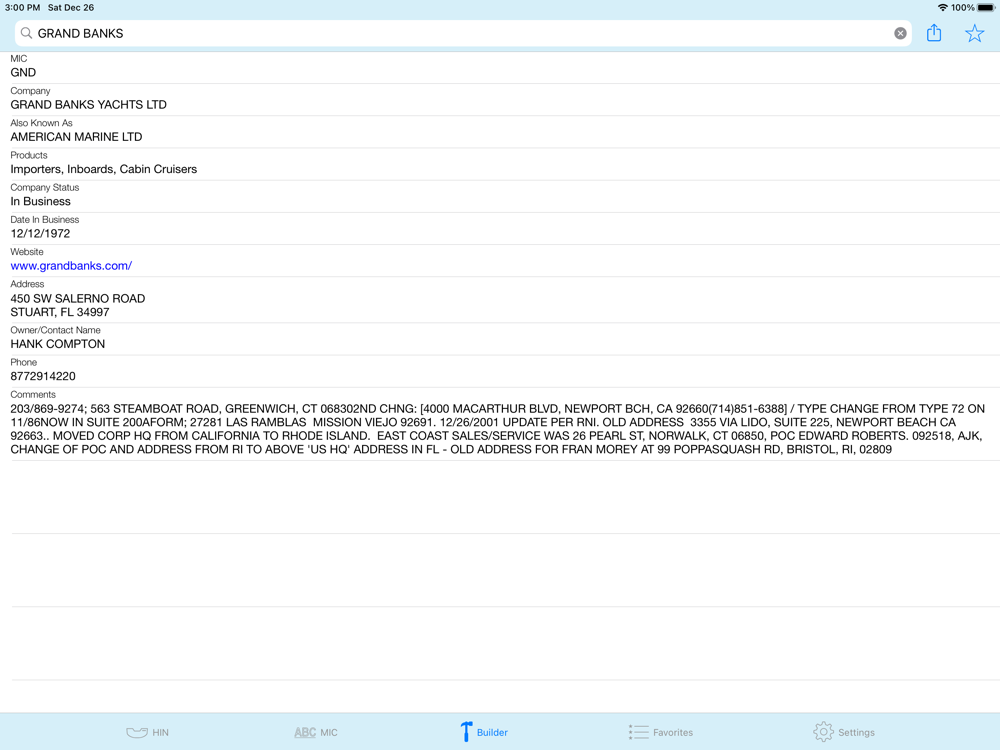
Task: Go to the Settings tab
Action: [x=844, y=732]
